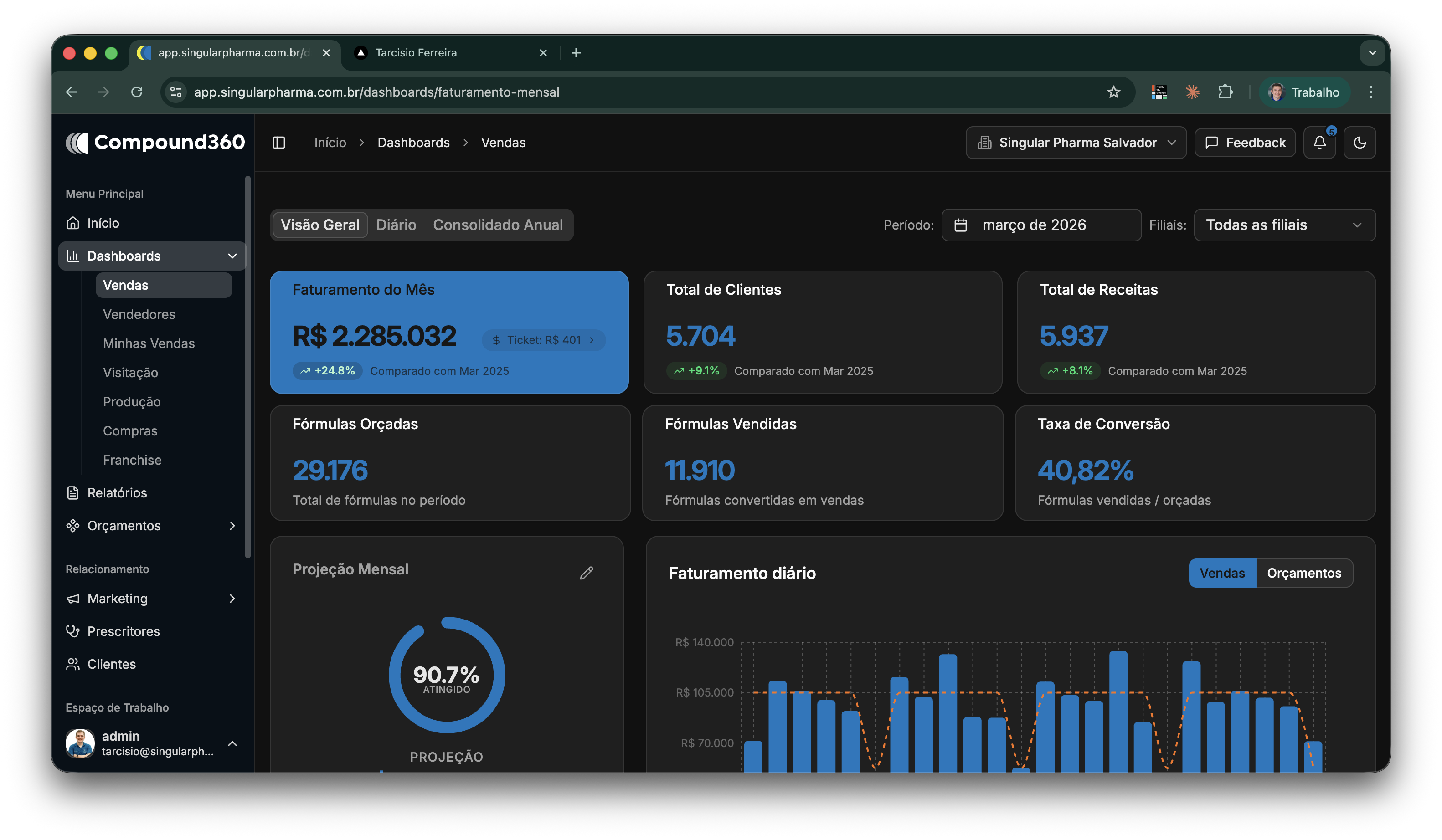Screen dimensions: 1442x840
Task: Open the Singular Pharma Salvador selector
Action: coord(1076,143)
